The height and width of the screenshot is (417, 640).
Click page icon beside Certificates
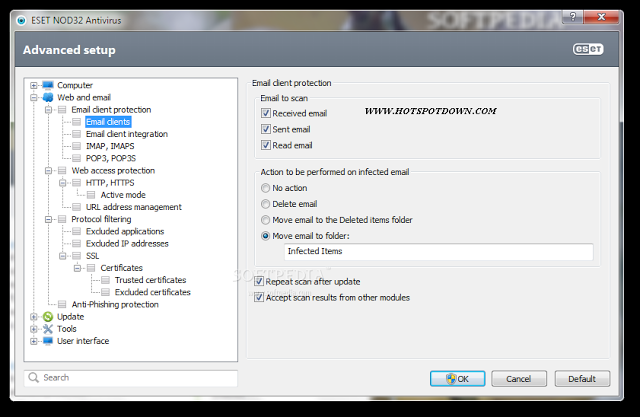(x=91, y=268)
